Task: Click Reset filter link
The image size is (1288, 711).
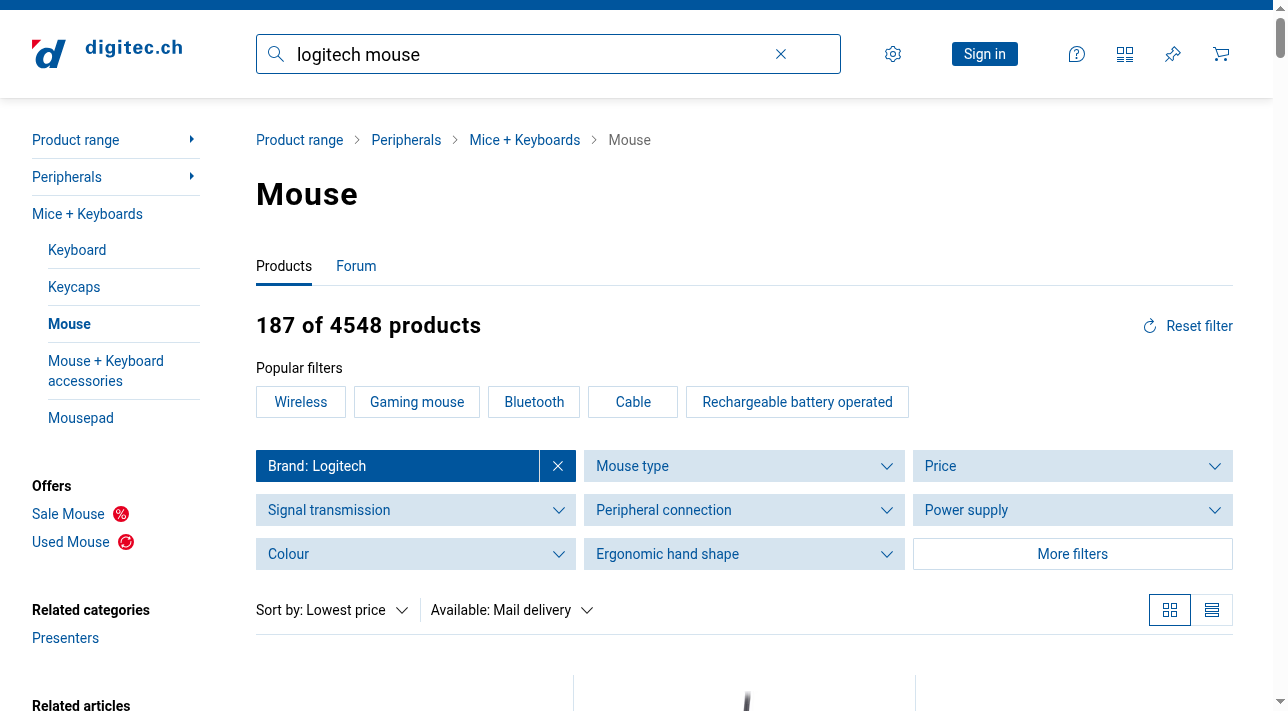Action: (x=1188, y=326)
